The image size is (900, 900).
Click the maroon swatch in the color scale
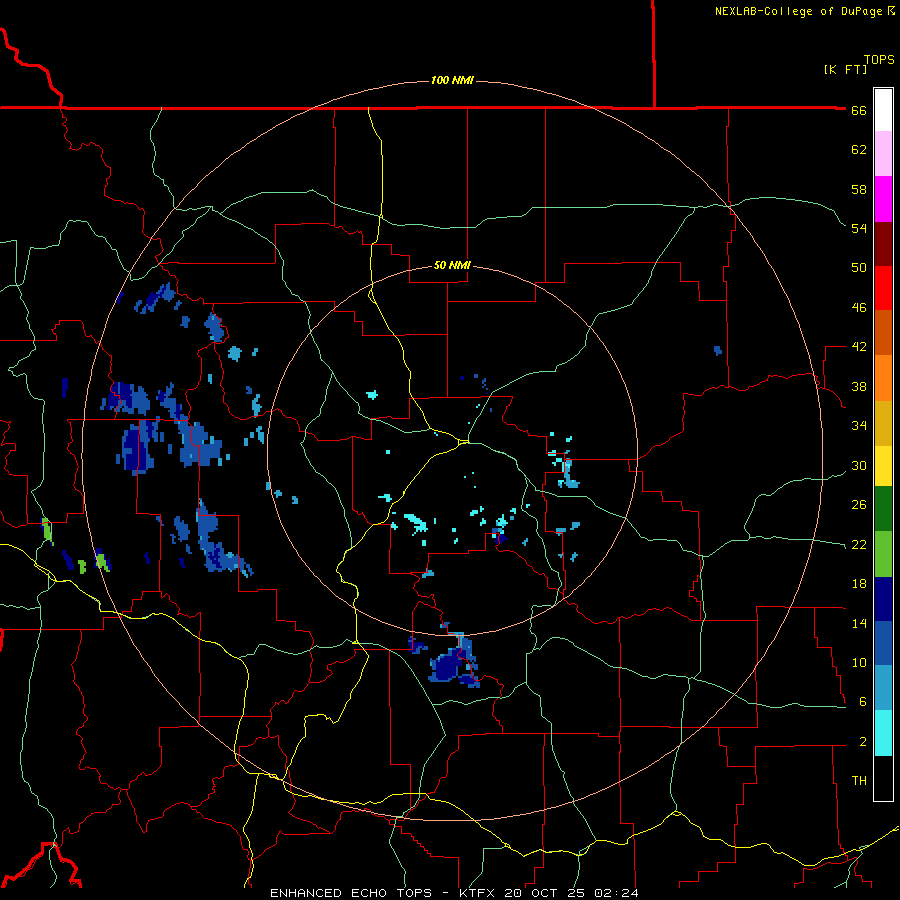click(x=883, y=244)
